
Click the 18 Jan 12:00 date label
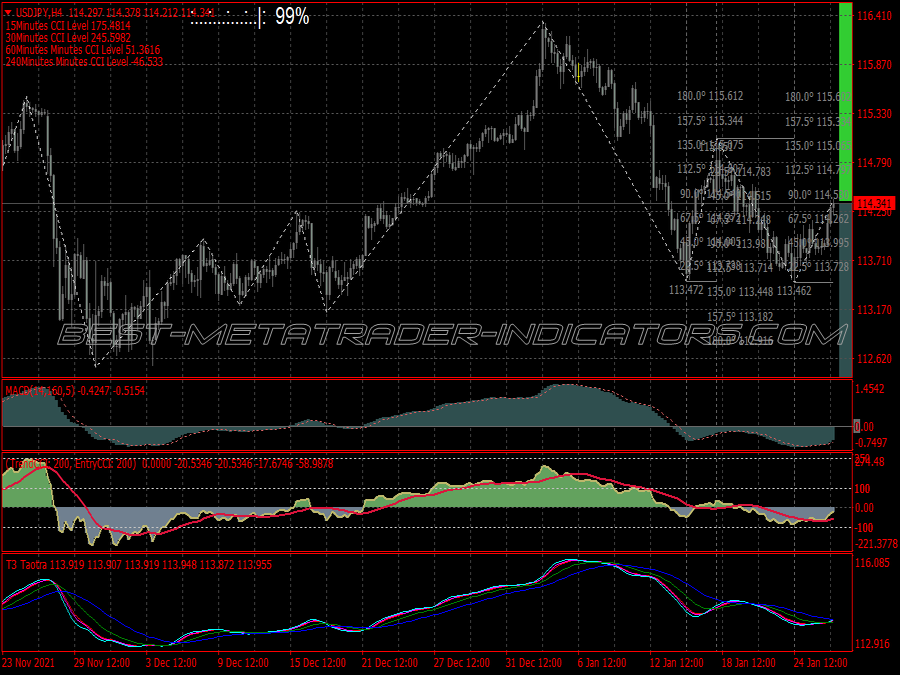click(x=748, y=662)
